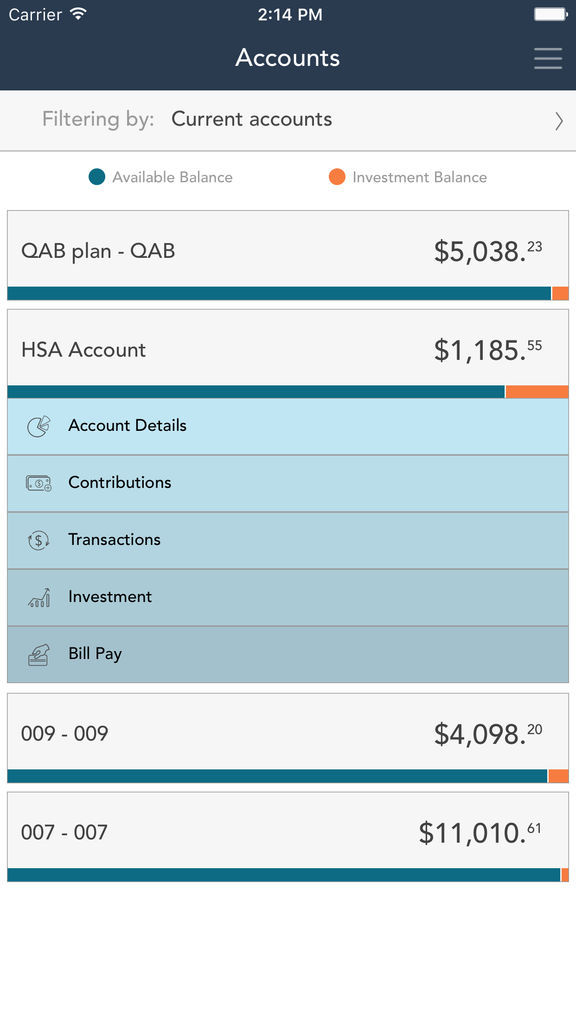
Task: Select Bill Pay option
Action: point(288,654)
